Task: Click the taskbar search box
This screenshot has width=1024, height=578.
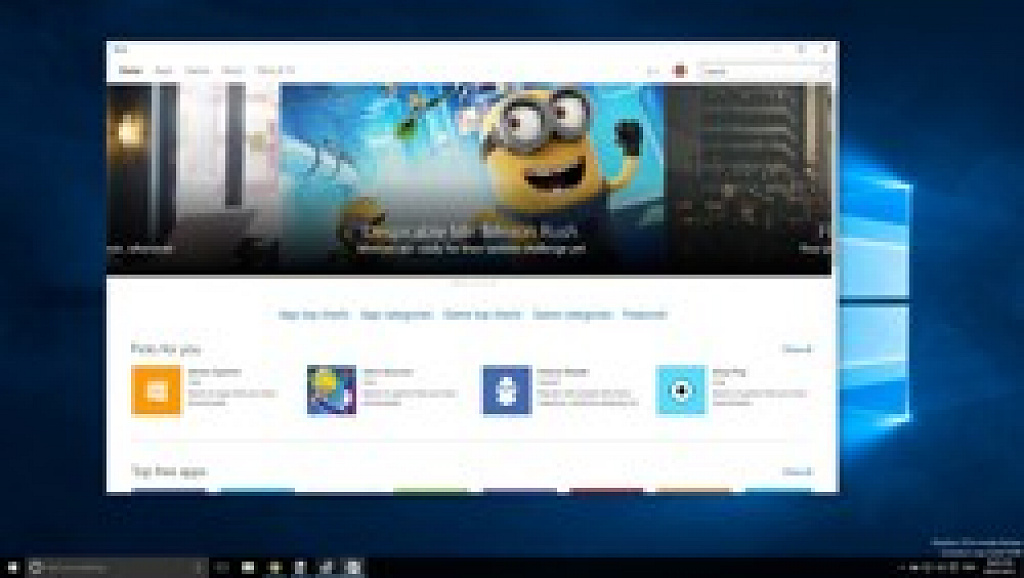Action: 118,568
